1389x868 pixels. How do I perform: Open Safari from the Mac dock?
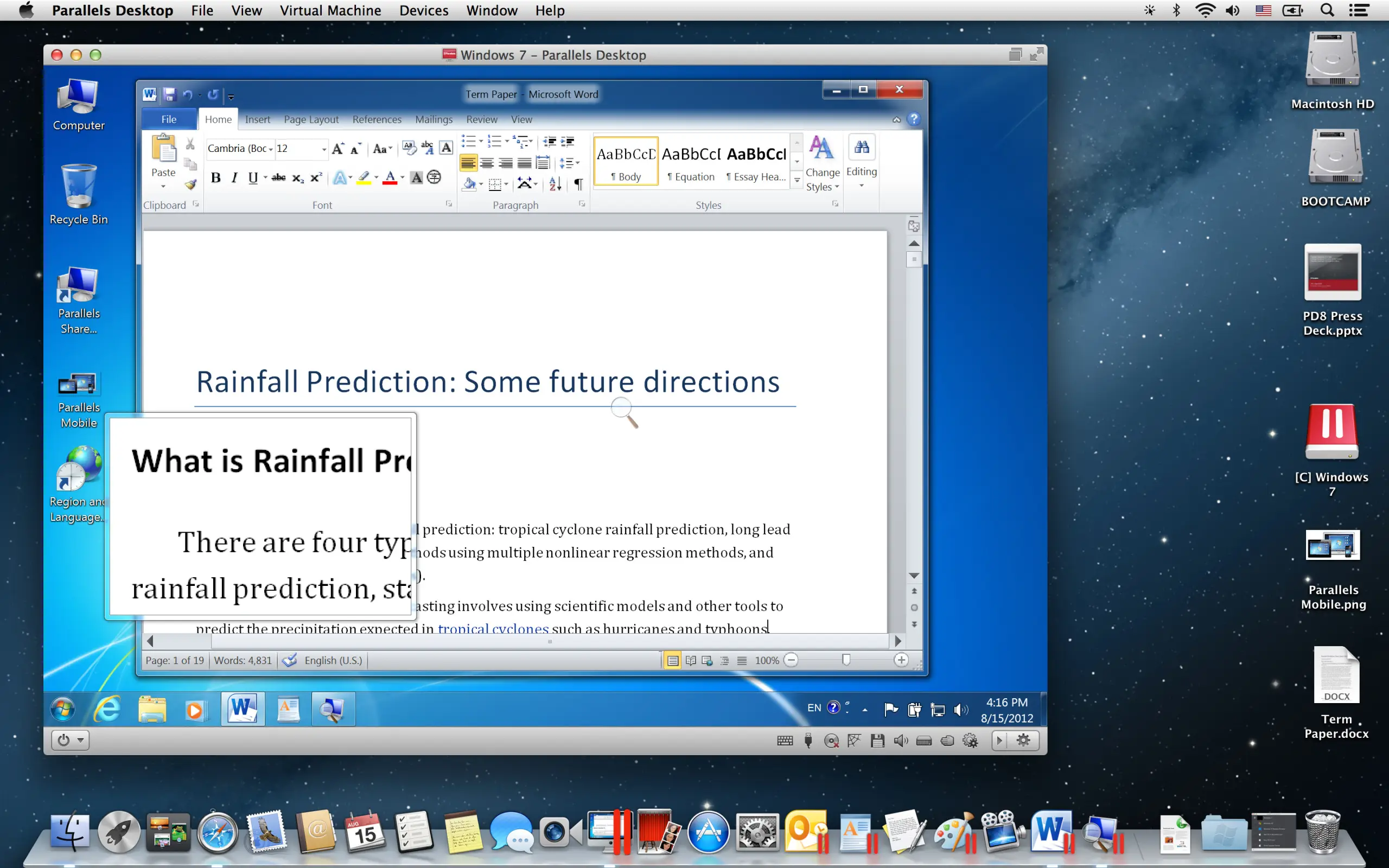(218, 831)
